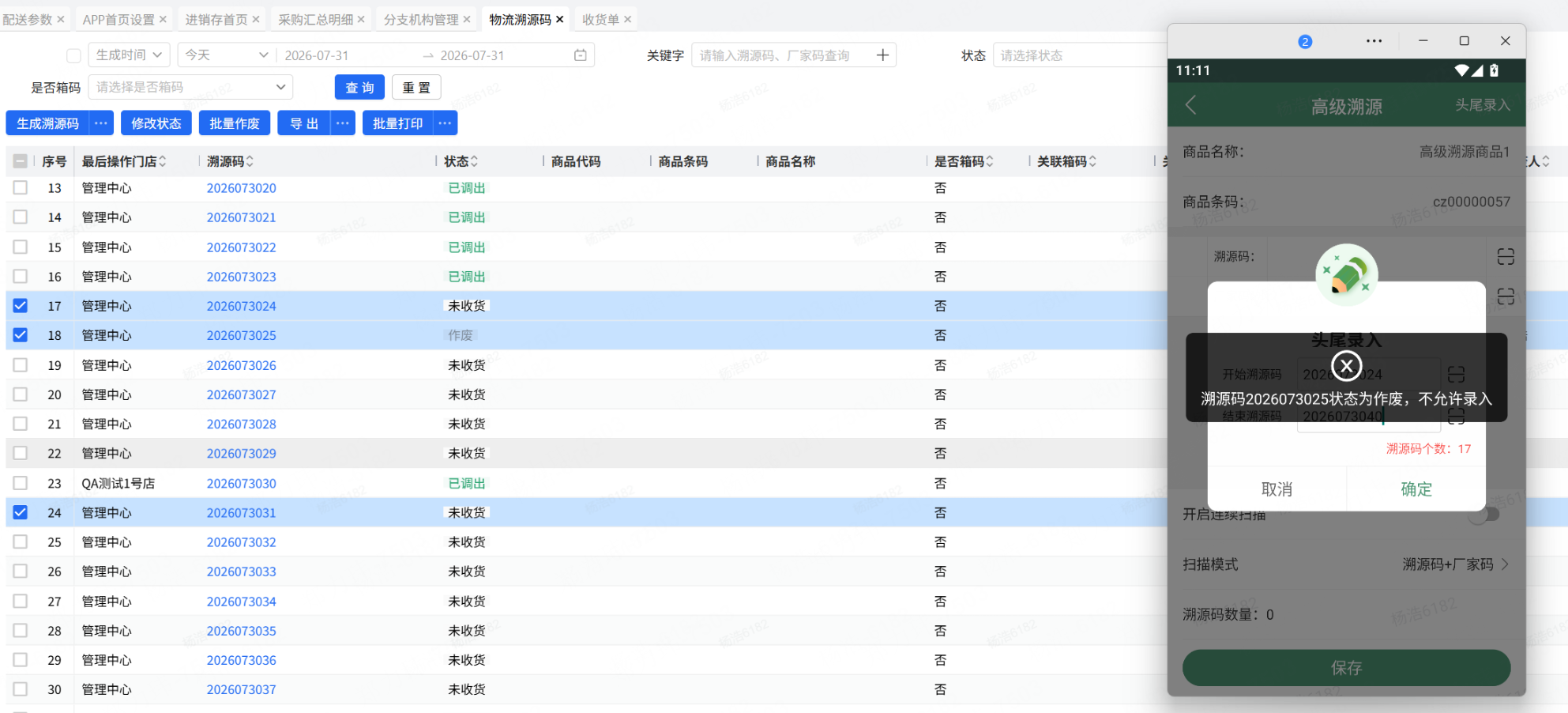Open traceability code link 2026073025
Viewport: 1568px width, 713px height.
(242, 335)
